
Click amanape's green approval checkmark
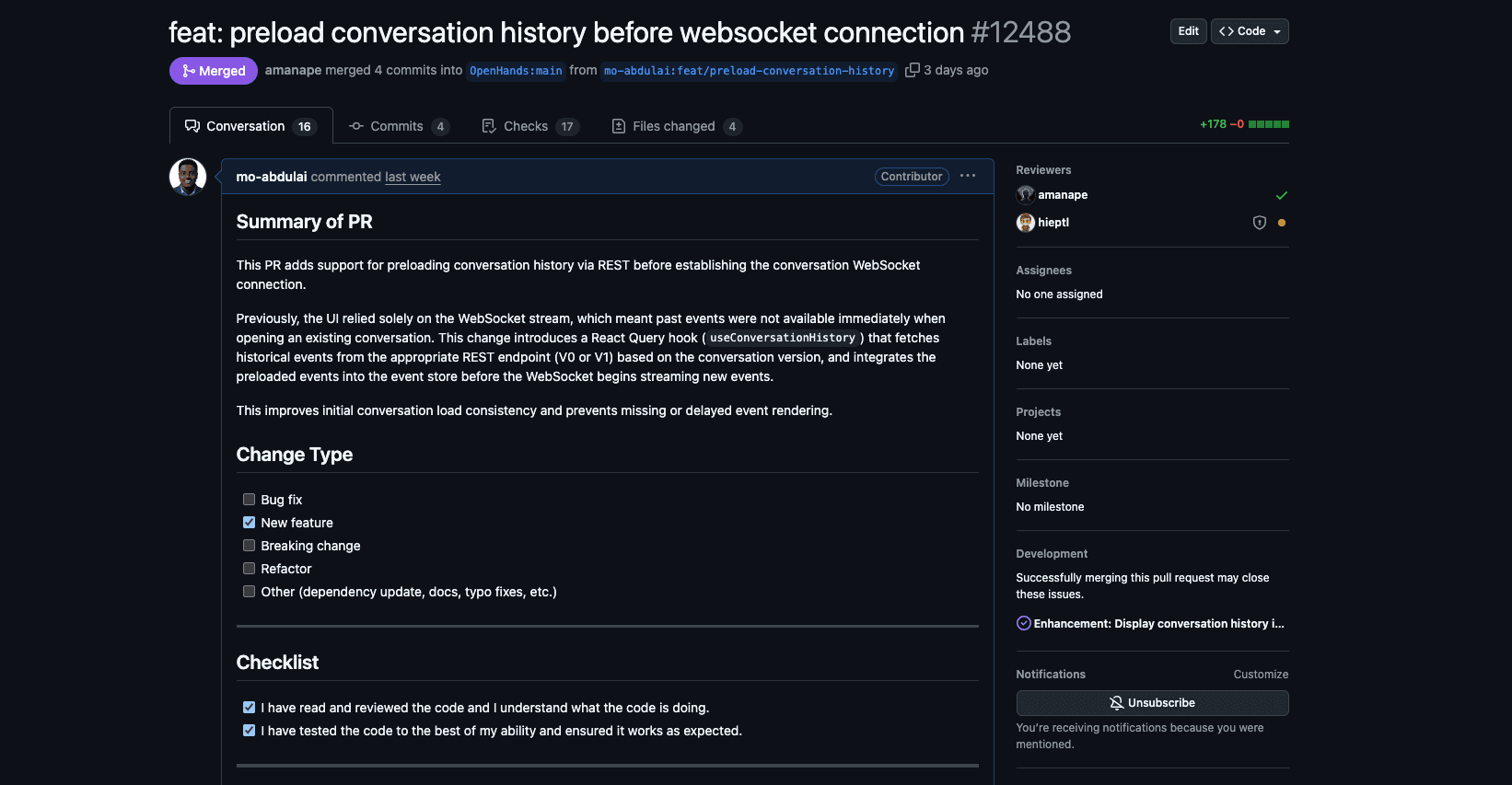[x=1282, y=195]
